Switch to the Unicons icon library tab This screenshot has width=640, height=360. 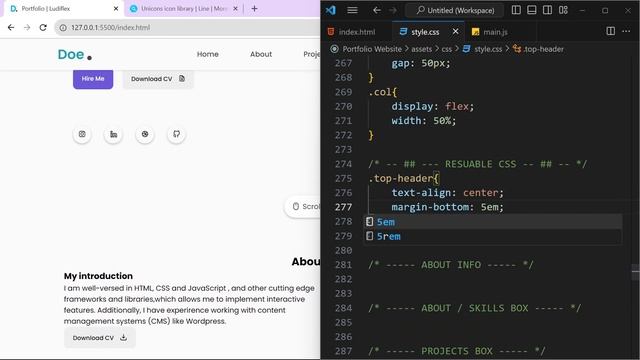184,9
